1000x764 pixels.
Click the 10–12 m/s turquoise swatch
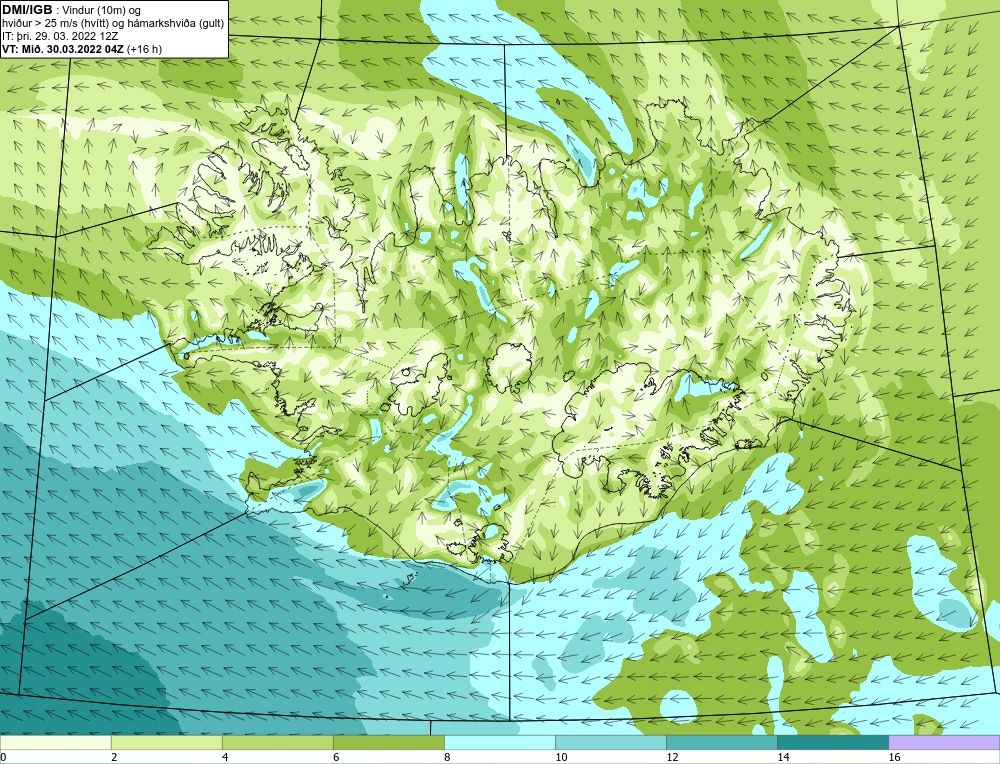tap(610, 742)
